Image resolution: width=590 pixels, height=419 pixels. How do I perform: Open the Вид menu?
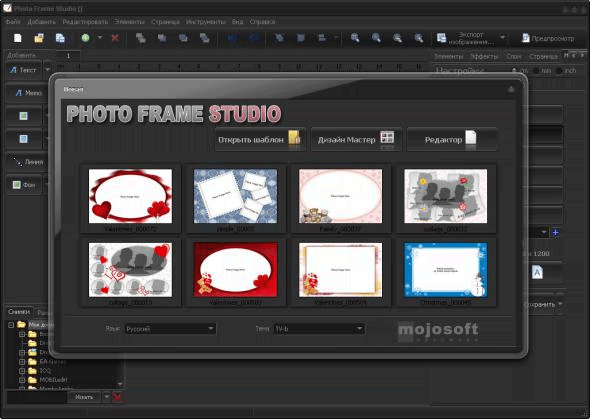pos(237,22)
